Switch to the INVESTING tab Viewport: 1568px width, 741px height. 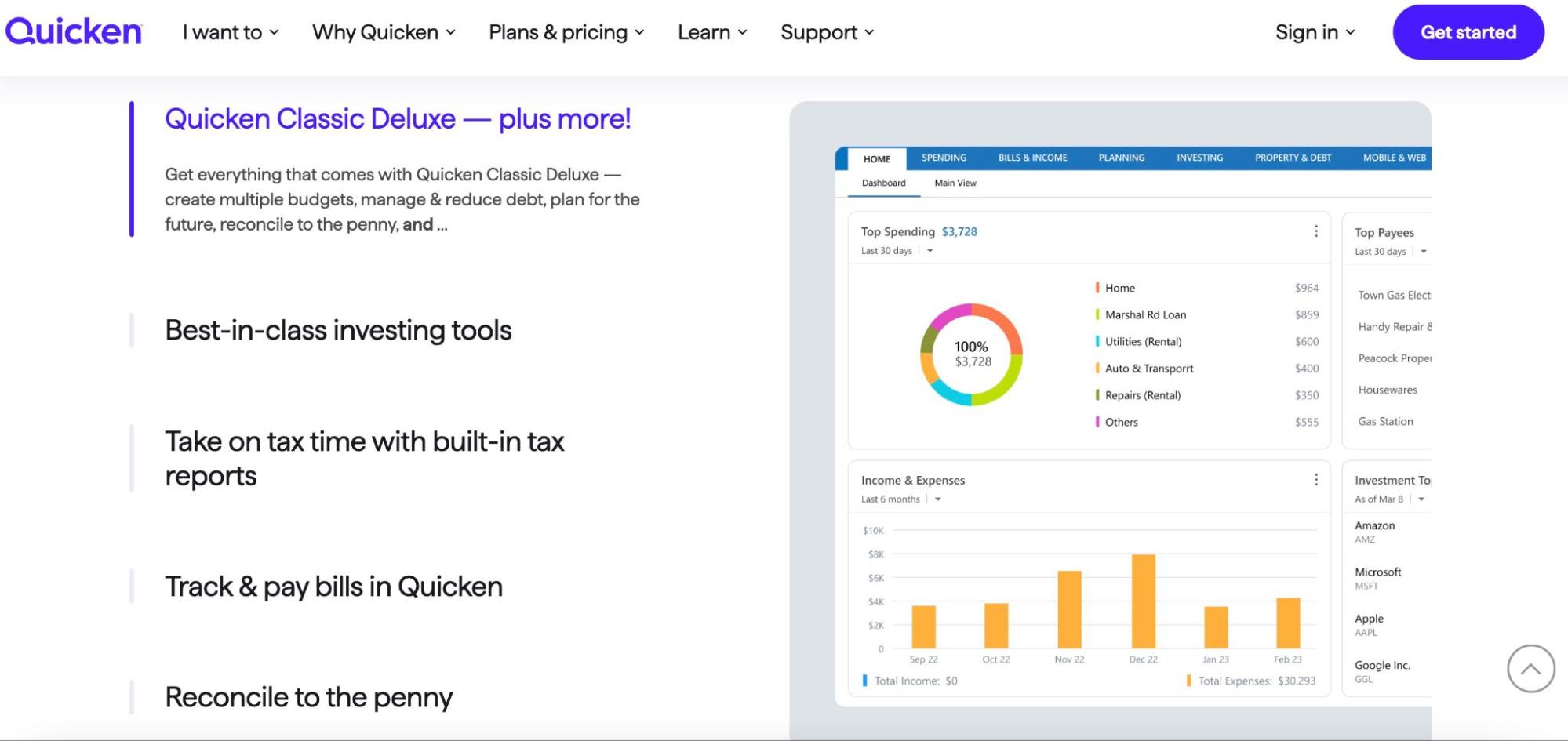(x=1199, y=158)
